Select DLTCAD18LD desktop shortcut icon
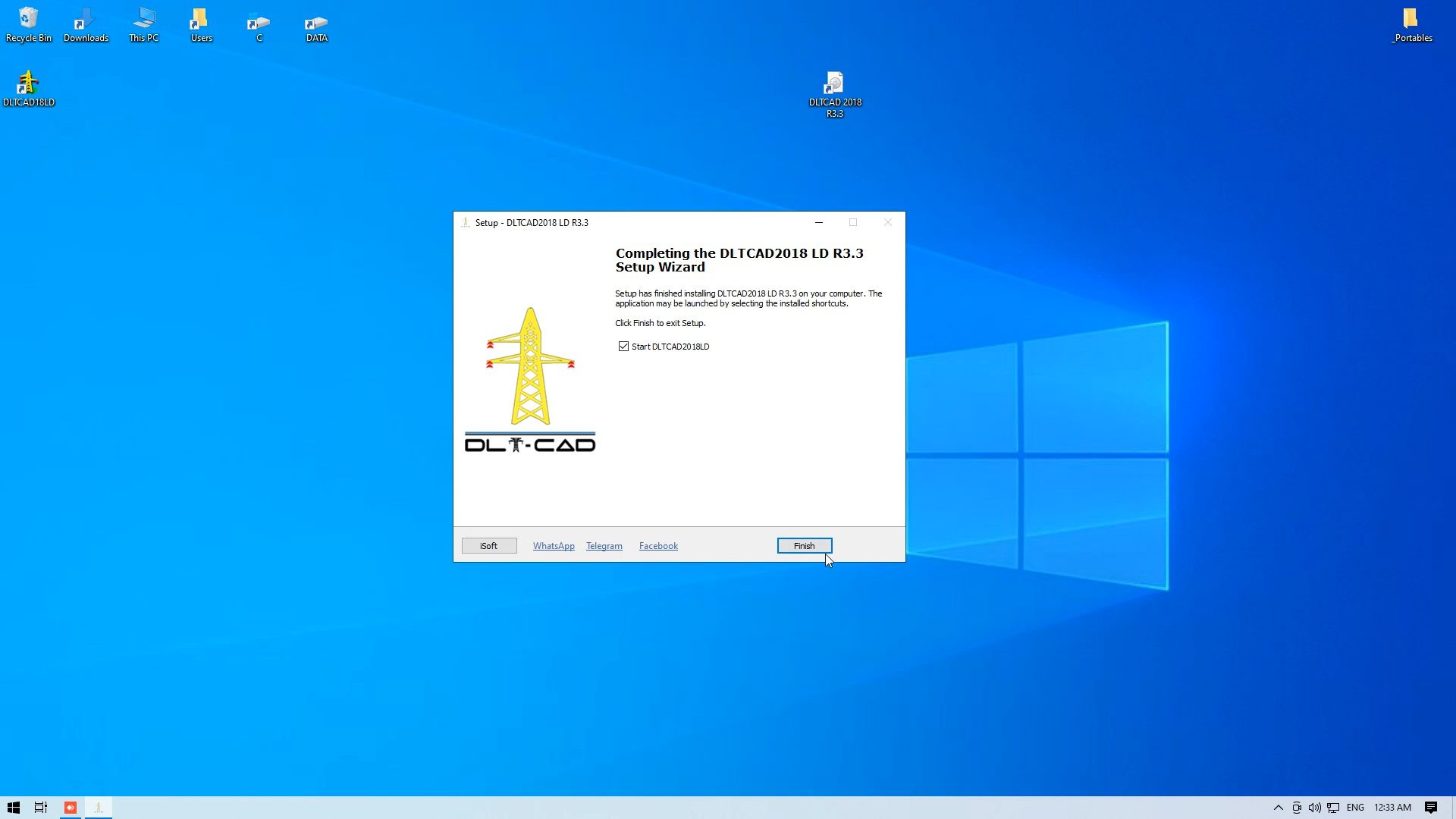 pos(28,85)
